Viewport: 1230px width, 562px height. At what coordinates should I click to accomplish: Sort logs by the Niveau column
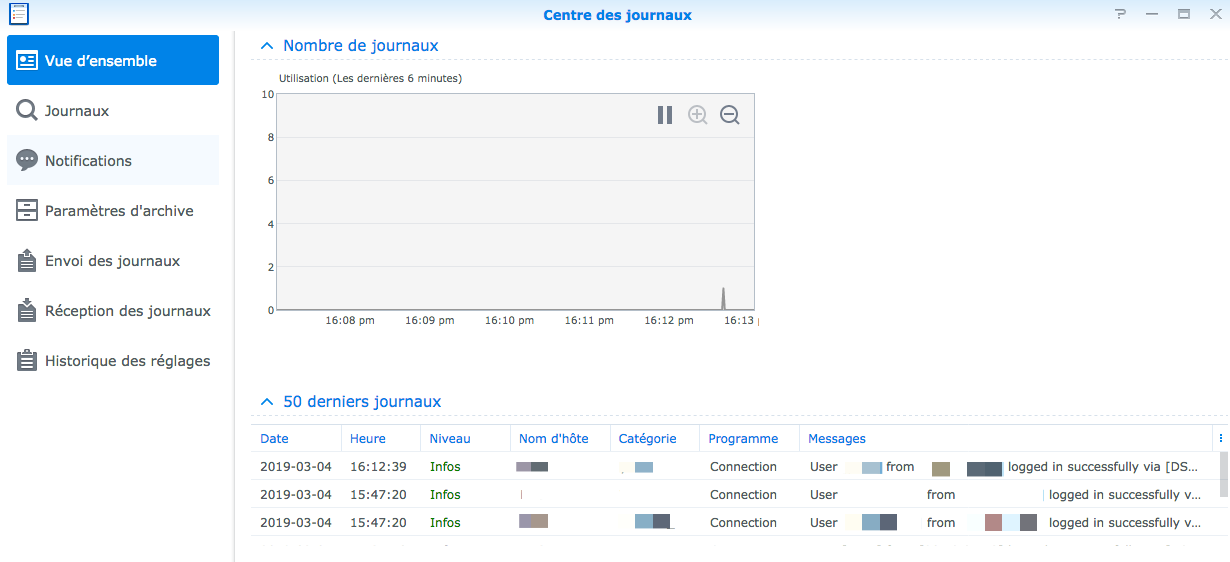(x=450, y=439)
